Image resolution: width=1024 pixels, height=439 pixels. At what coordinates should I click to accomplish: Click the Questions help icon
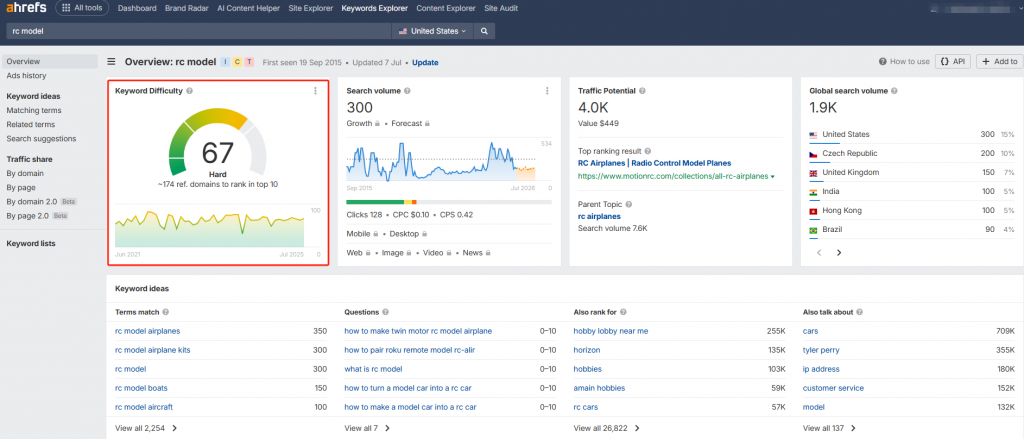[385, 312]
